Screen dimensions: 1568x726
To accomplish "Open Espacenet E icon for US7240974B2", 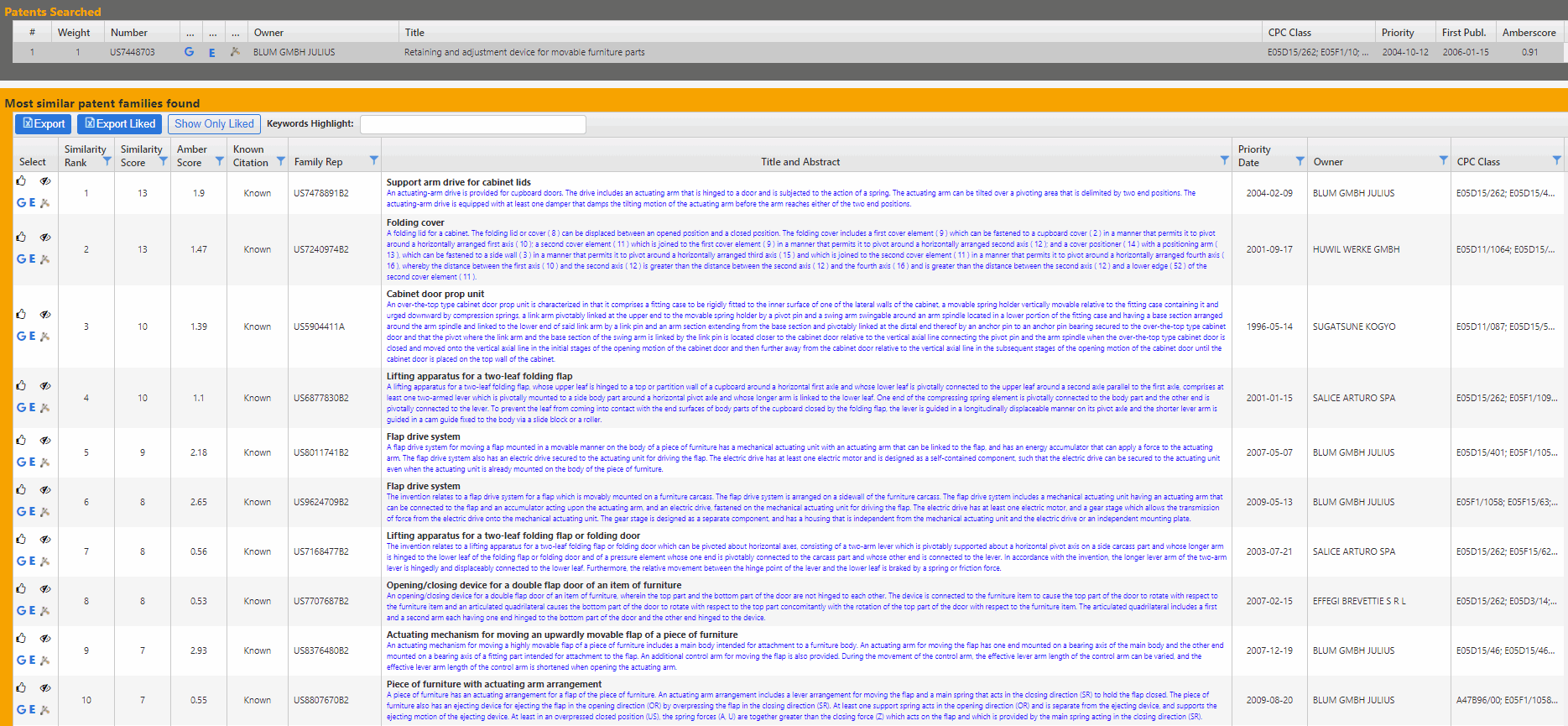I will (x=33, y=259).
